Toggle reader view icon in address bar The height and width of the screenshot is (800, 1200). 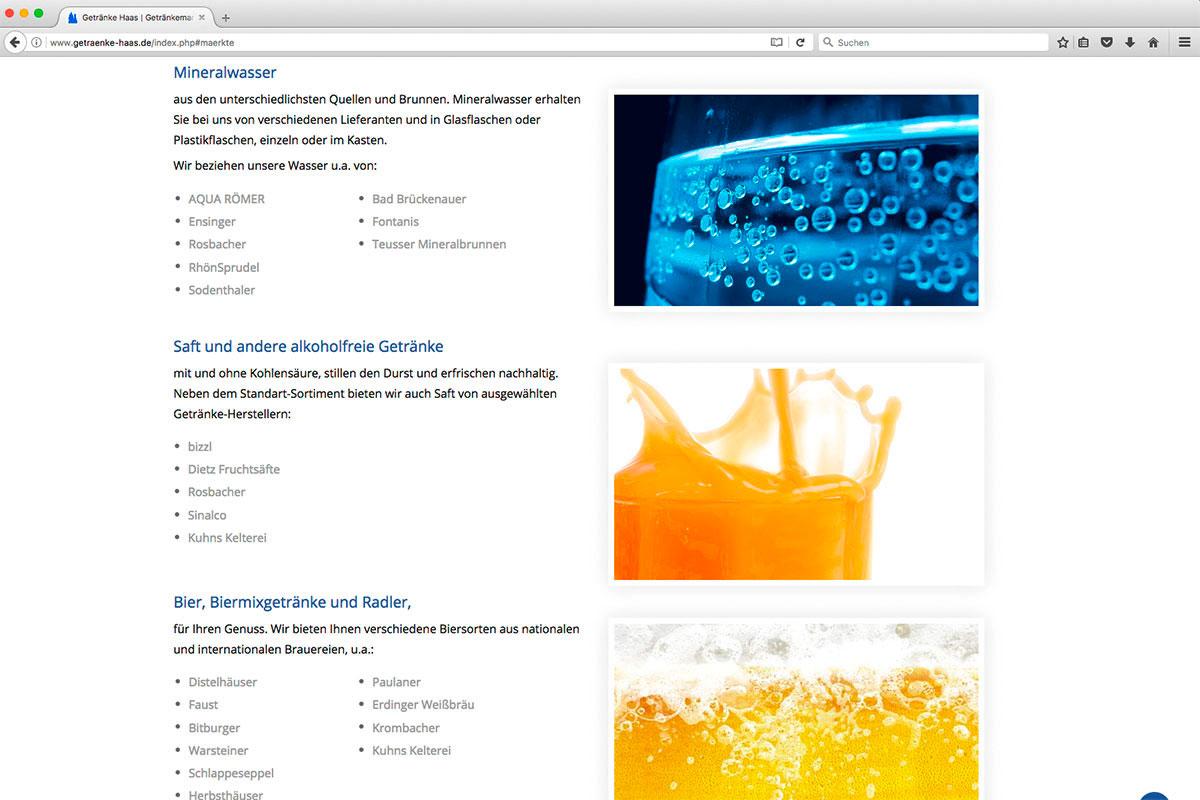point(777,42)
